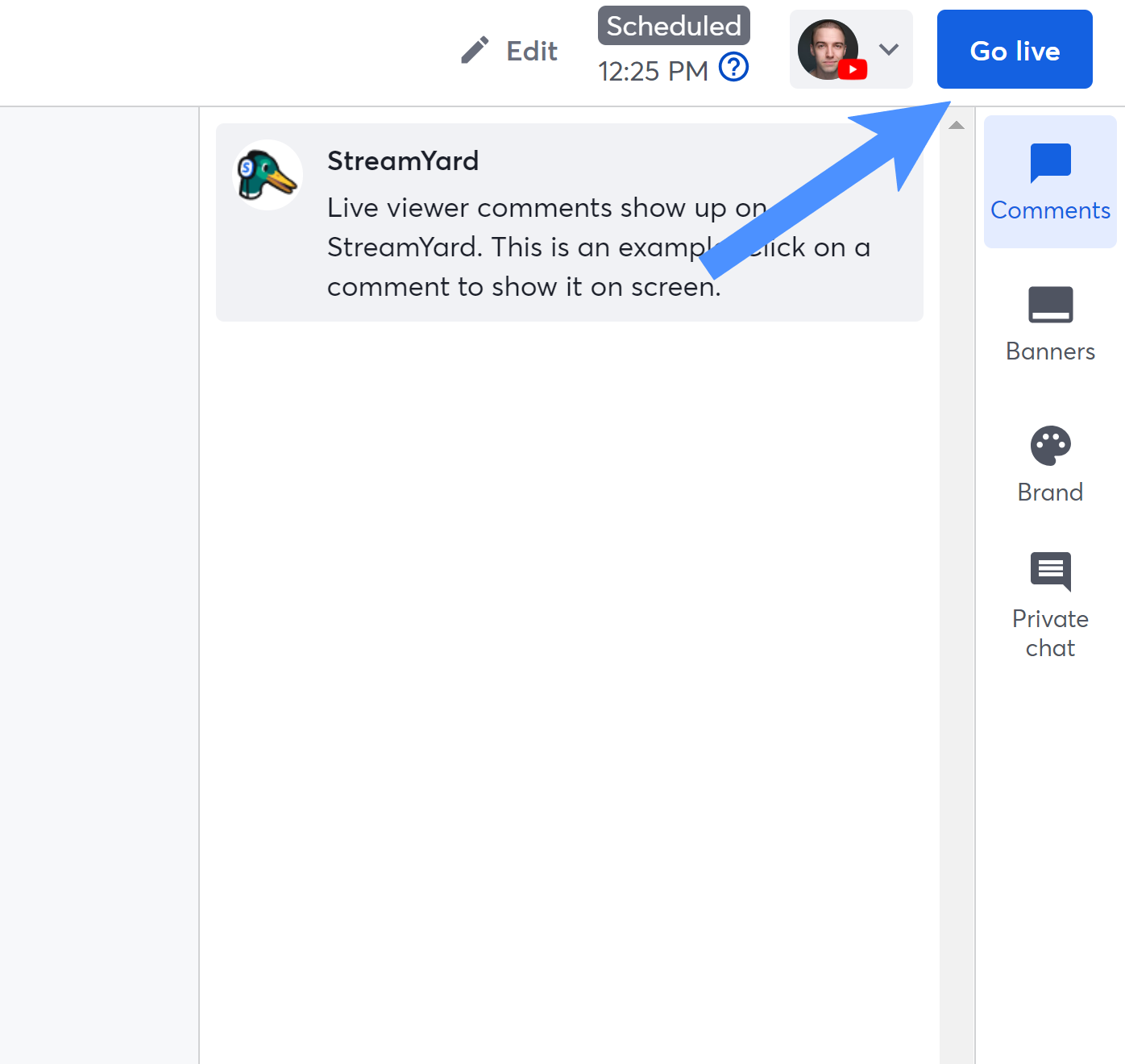Open the Brand palette panel
Screen dimensions: 1125x1064
tap(1049, 463)
